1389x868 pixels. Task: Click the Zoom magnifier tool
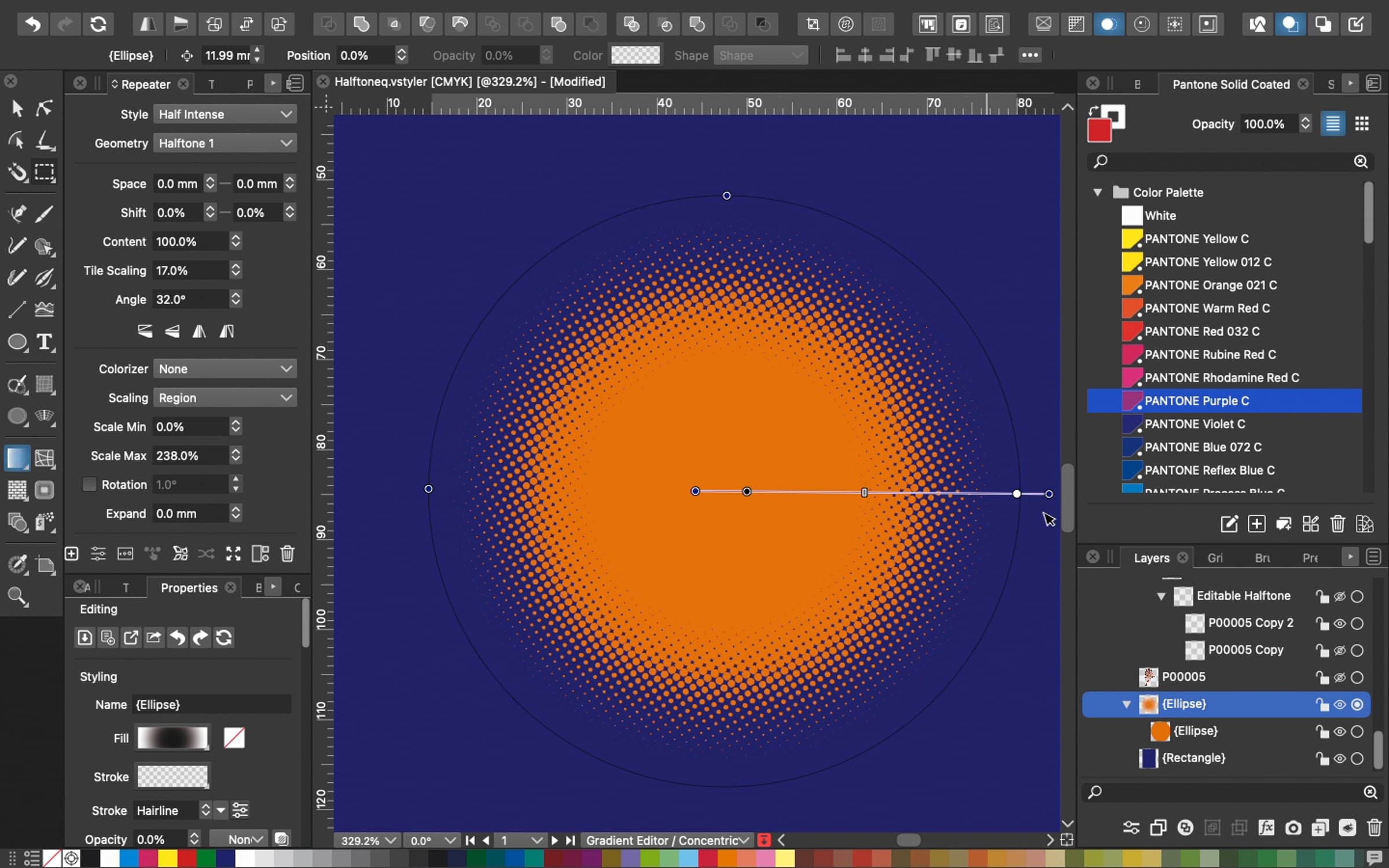17,597
